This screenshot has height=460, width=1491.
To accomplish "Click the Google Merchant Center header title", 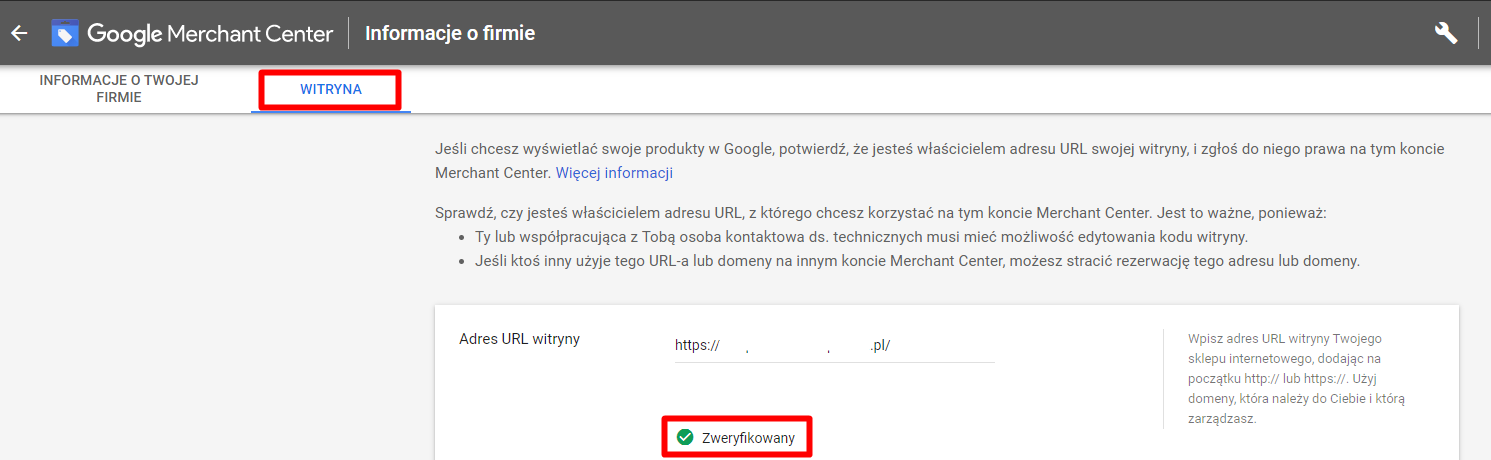I will (x=210, y=33).
